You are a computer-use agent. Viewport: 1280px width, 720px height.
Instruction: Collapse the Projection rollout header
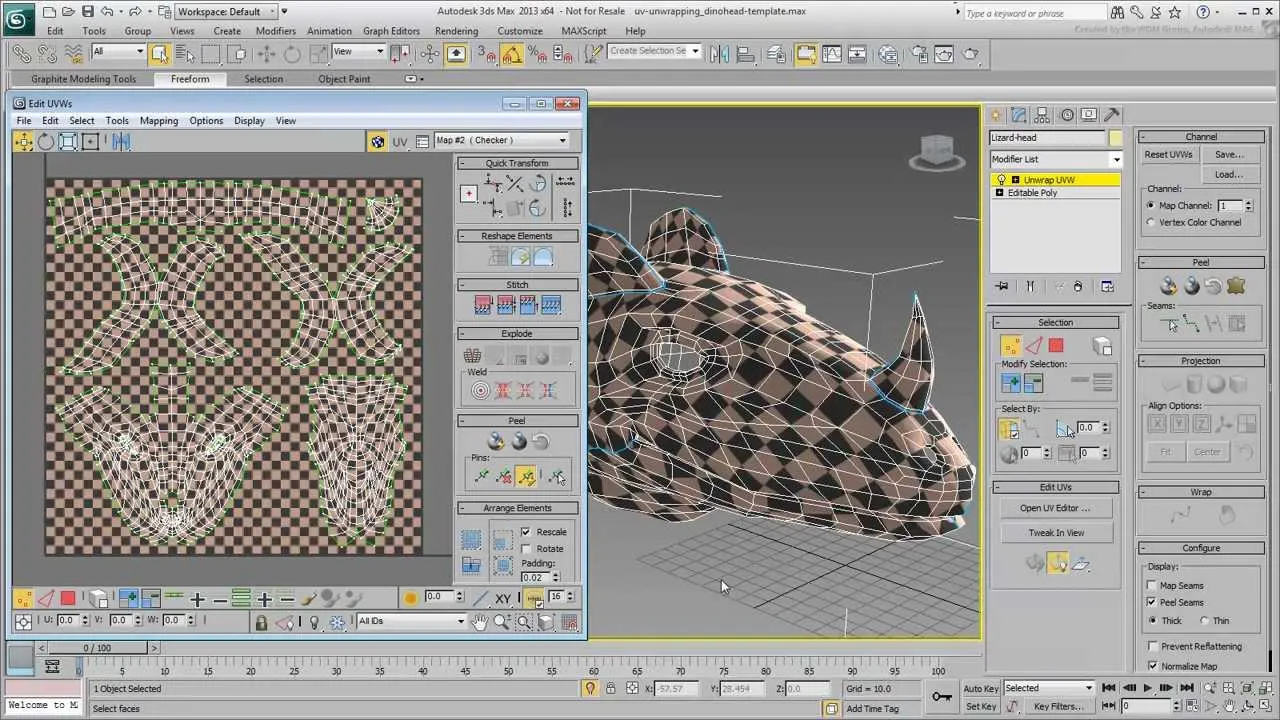click(1200, 361)
